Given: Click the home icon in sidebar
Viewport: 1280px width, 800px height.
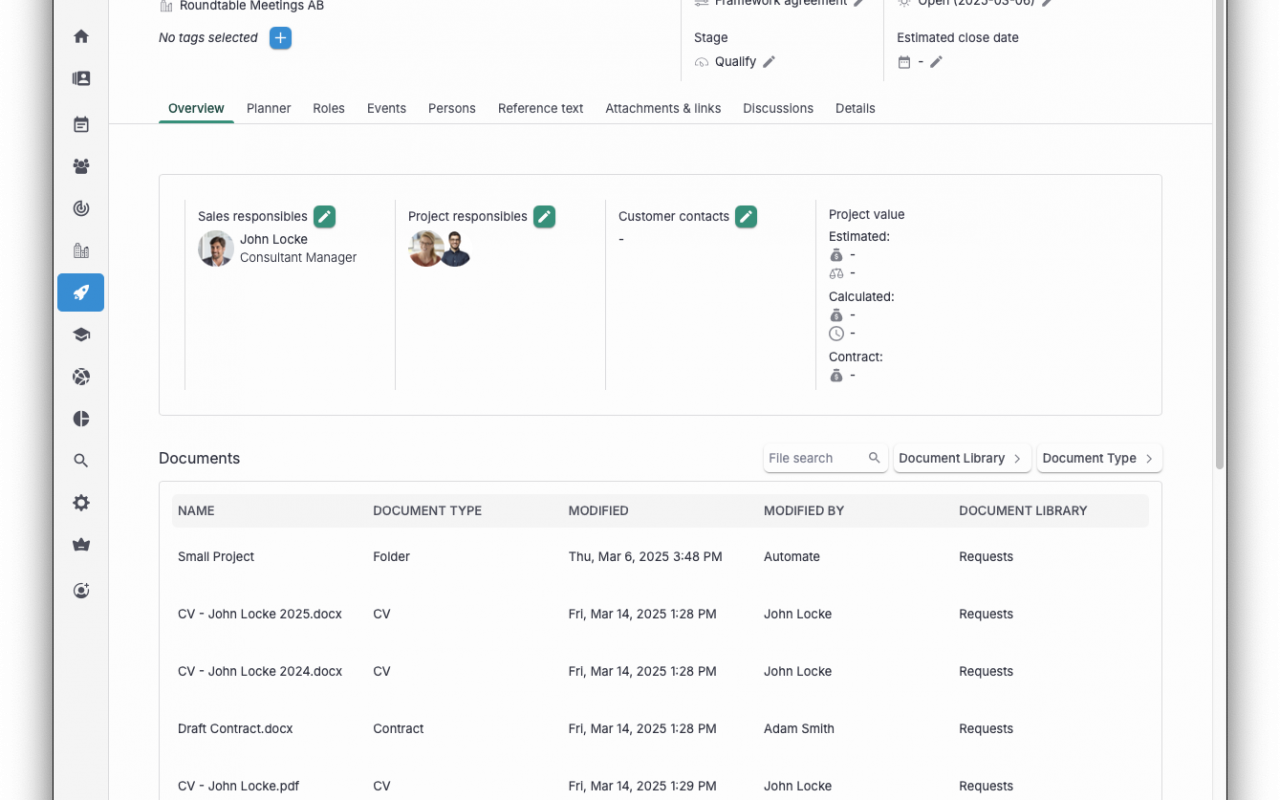Looking at the screenshot, I should 81,37.
